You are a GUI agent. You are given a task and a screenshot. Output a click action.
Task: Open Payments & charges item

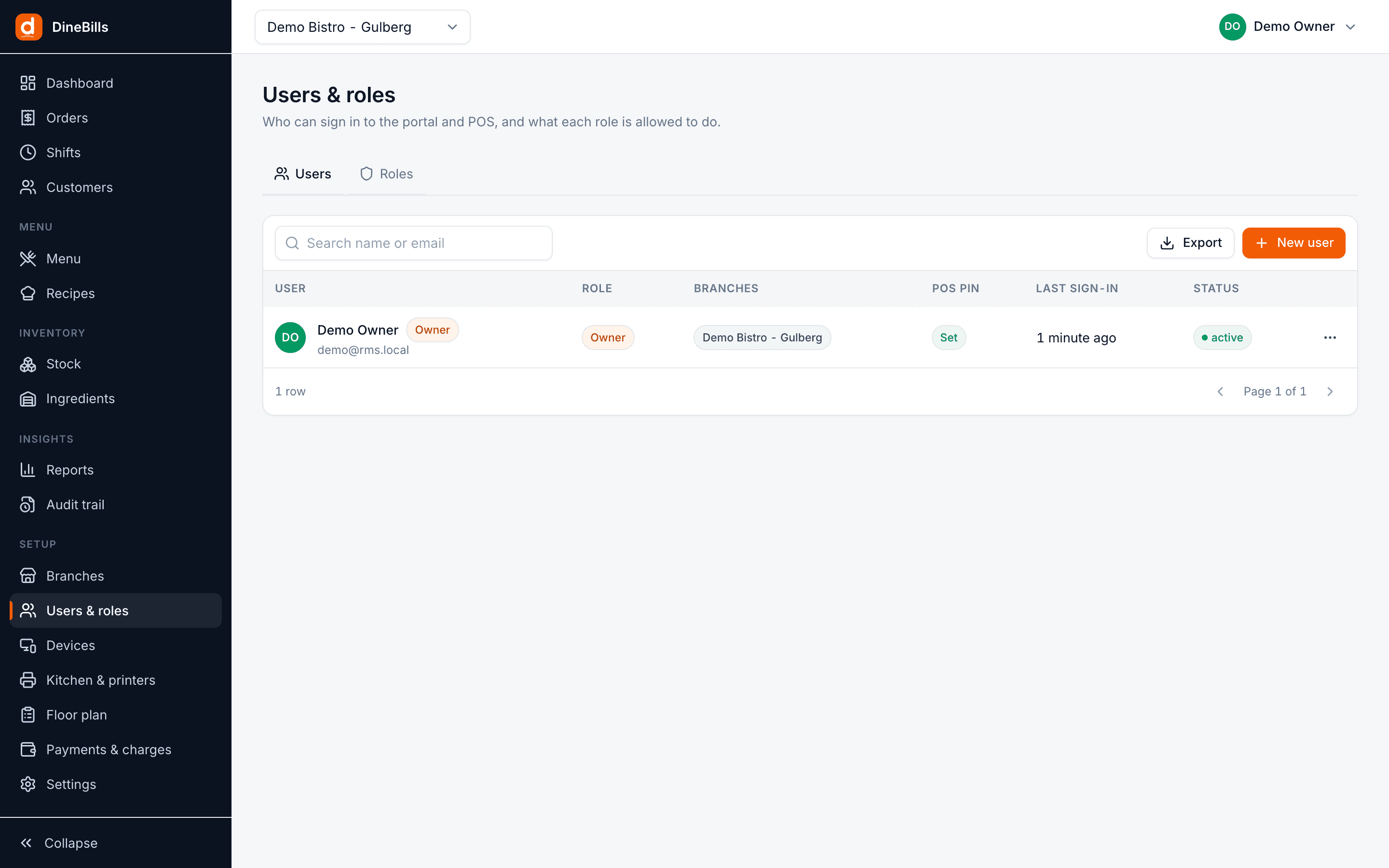coord(115,750)
